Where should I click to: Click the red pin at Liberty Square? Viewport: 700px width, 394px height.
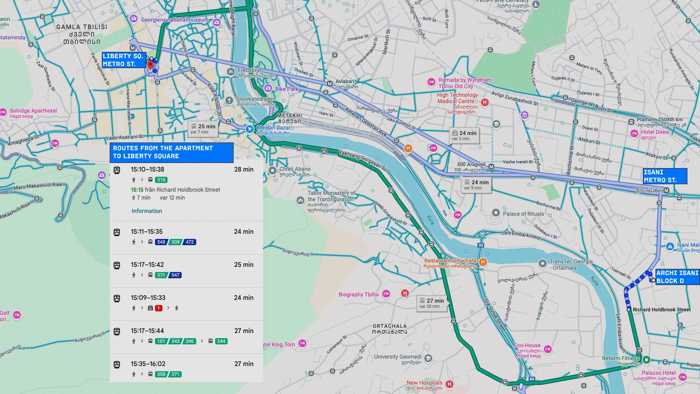pos(151,65)
